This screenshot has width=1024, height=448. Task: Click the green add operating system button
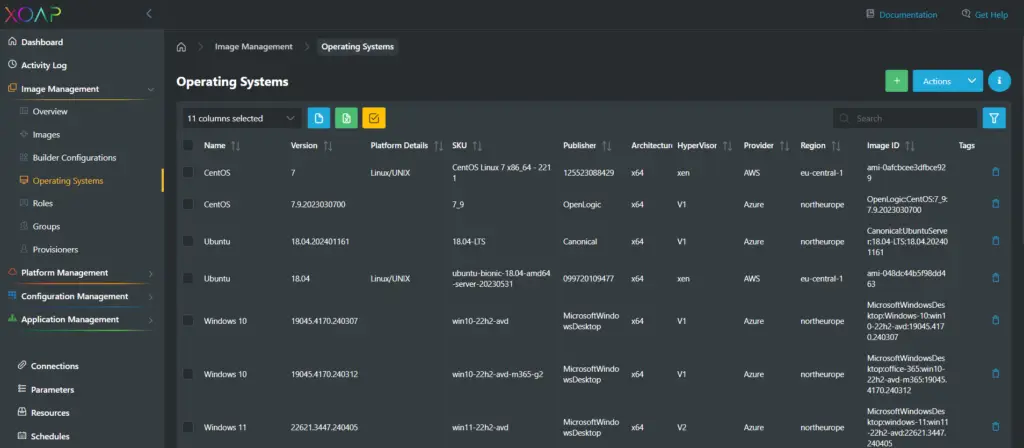click(x=896, y=81)
